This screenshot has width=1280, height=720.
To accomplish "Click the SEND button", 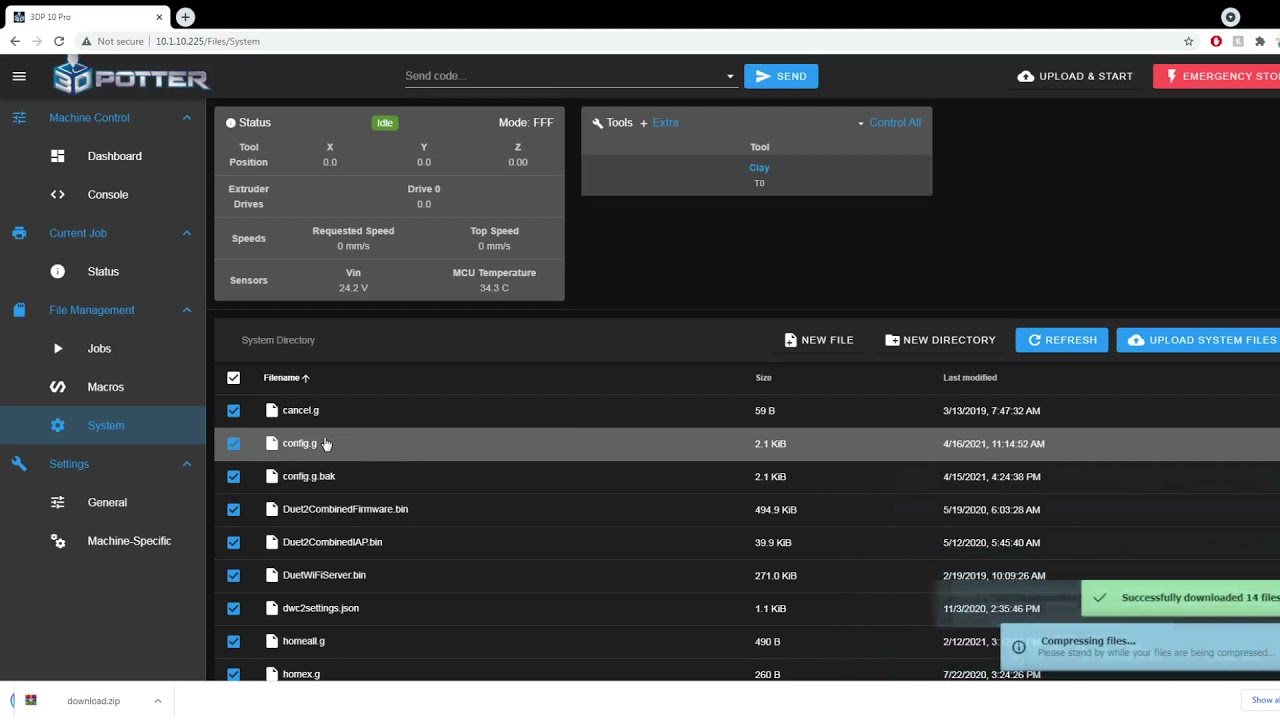I will click(x=781, y=76).
